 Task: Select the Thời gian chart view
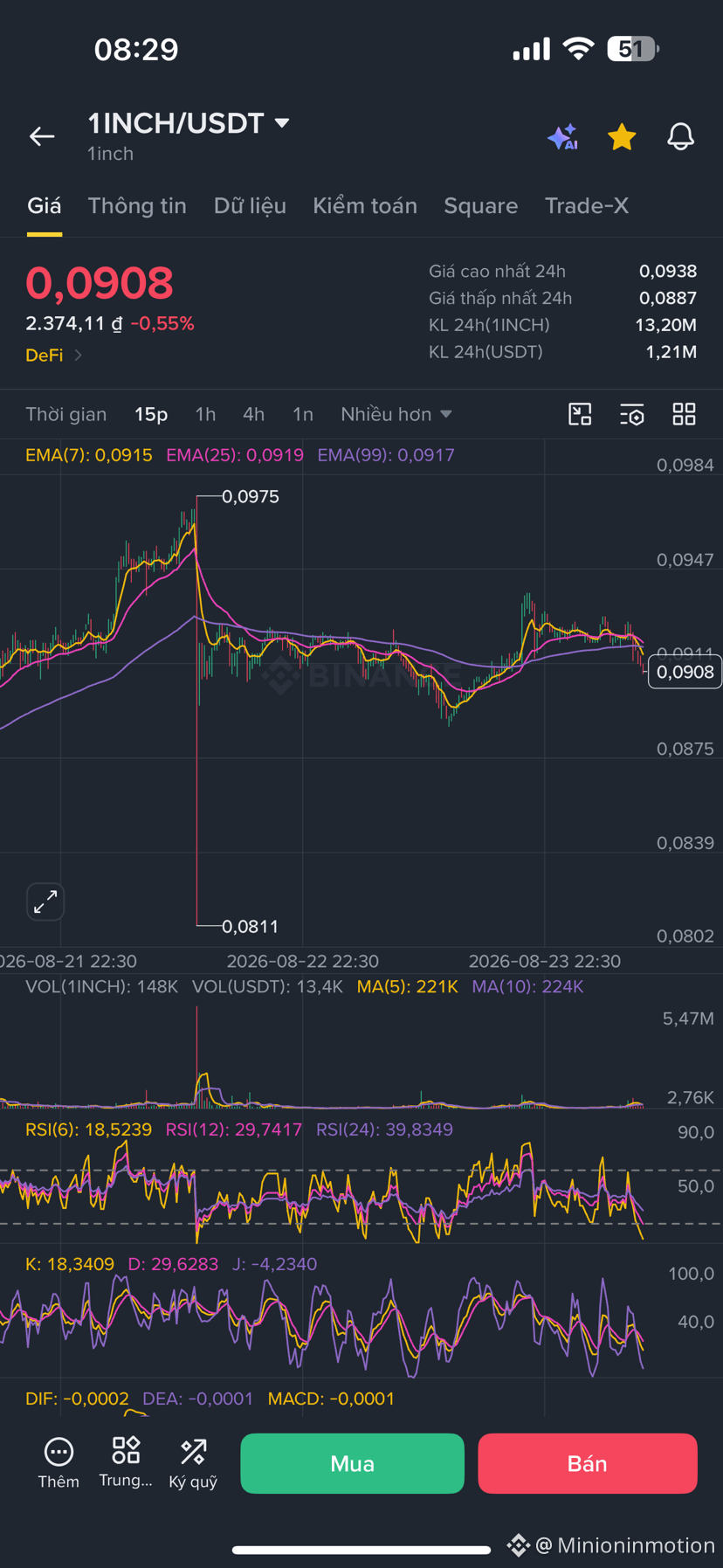[66, 414]
